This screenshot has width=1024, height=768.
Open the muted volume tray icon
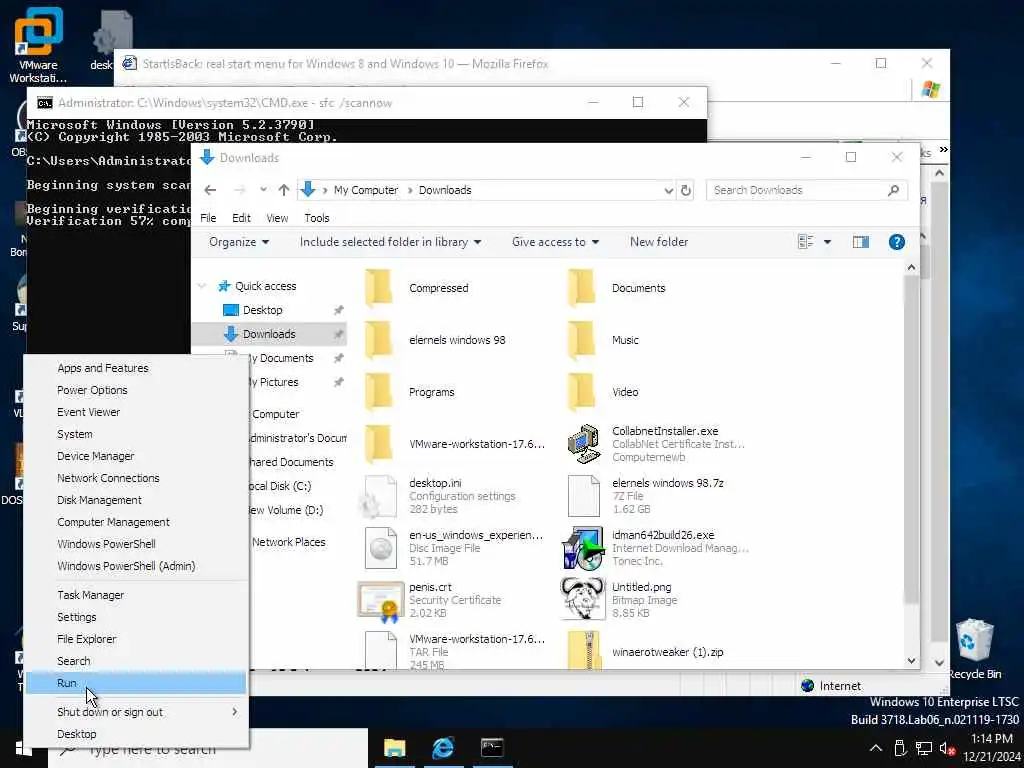[947, 748]
